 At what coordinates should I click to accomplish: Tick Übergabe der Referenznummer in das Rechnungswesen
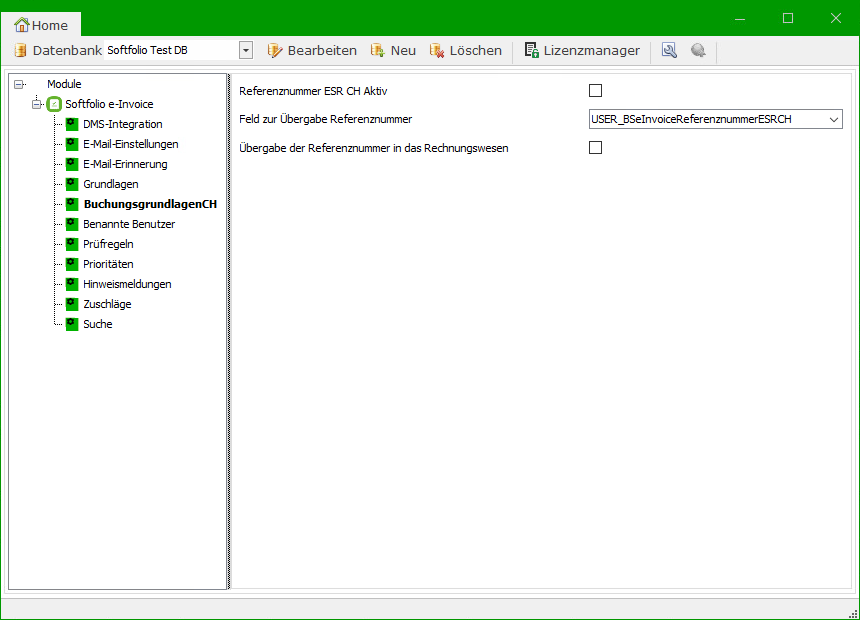tap(596, 148)
